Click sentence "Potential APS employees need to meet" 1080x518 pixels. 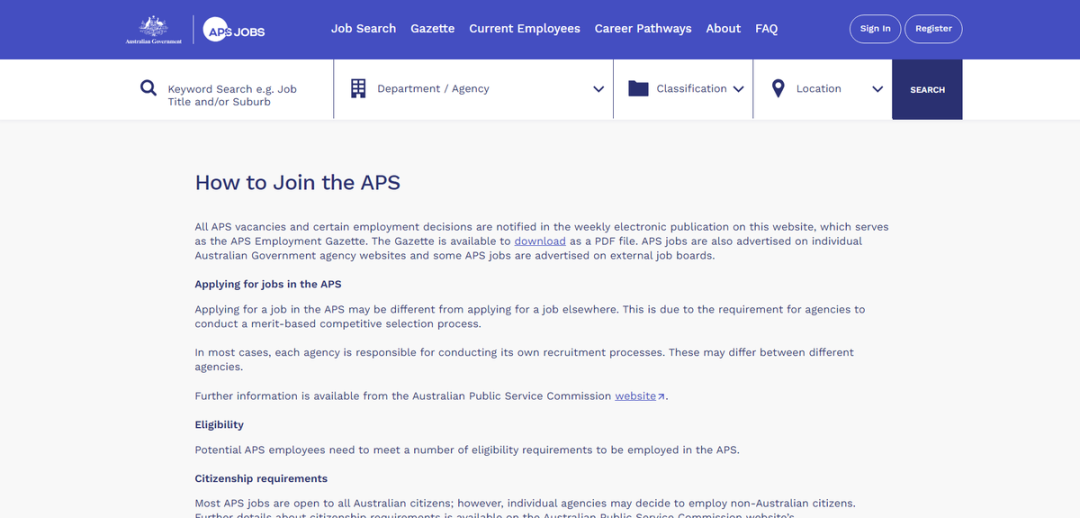point(467,450)
